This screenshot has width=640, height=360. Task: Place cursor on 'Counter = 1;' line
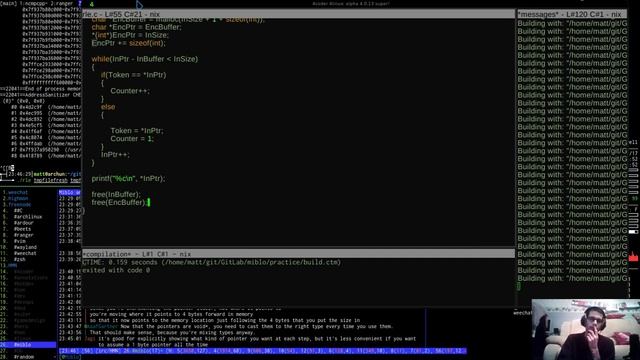[x=132, y=139]
